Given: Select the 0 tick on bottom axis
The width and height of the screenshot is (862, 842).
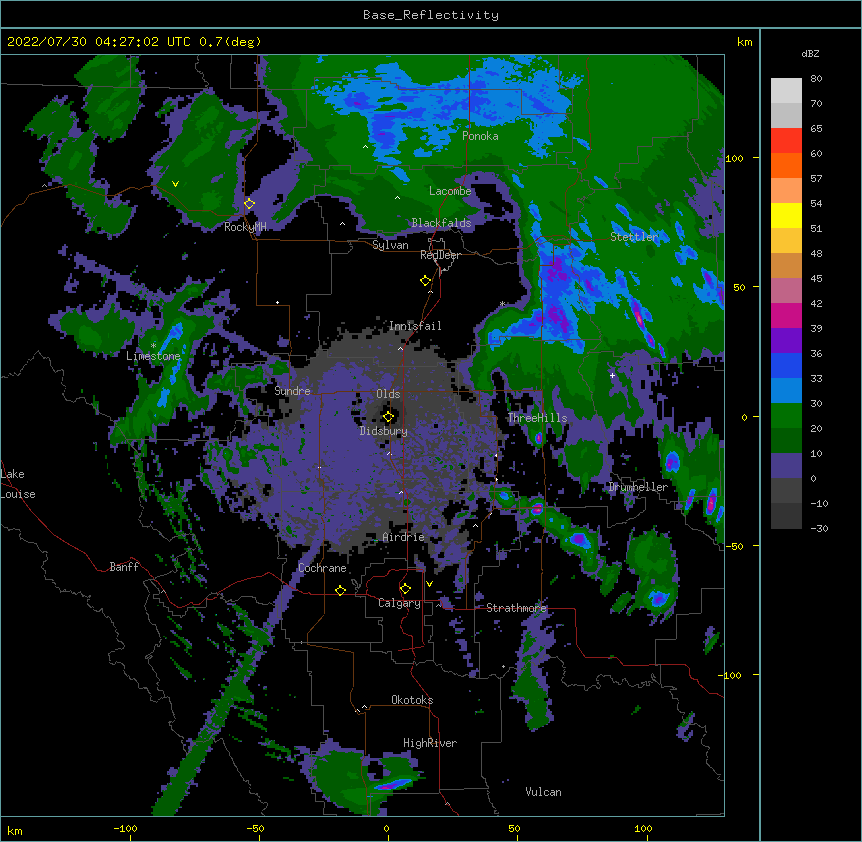Looking at the screenshot, I should coord(386,829).
